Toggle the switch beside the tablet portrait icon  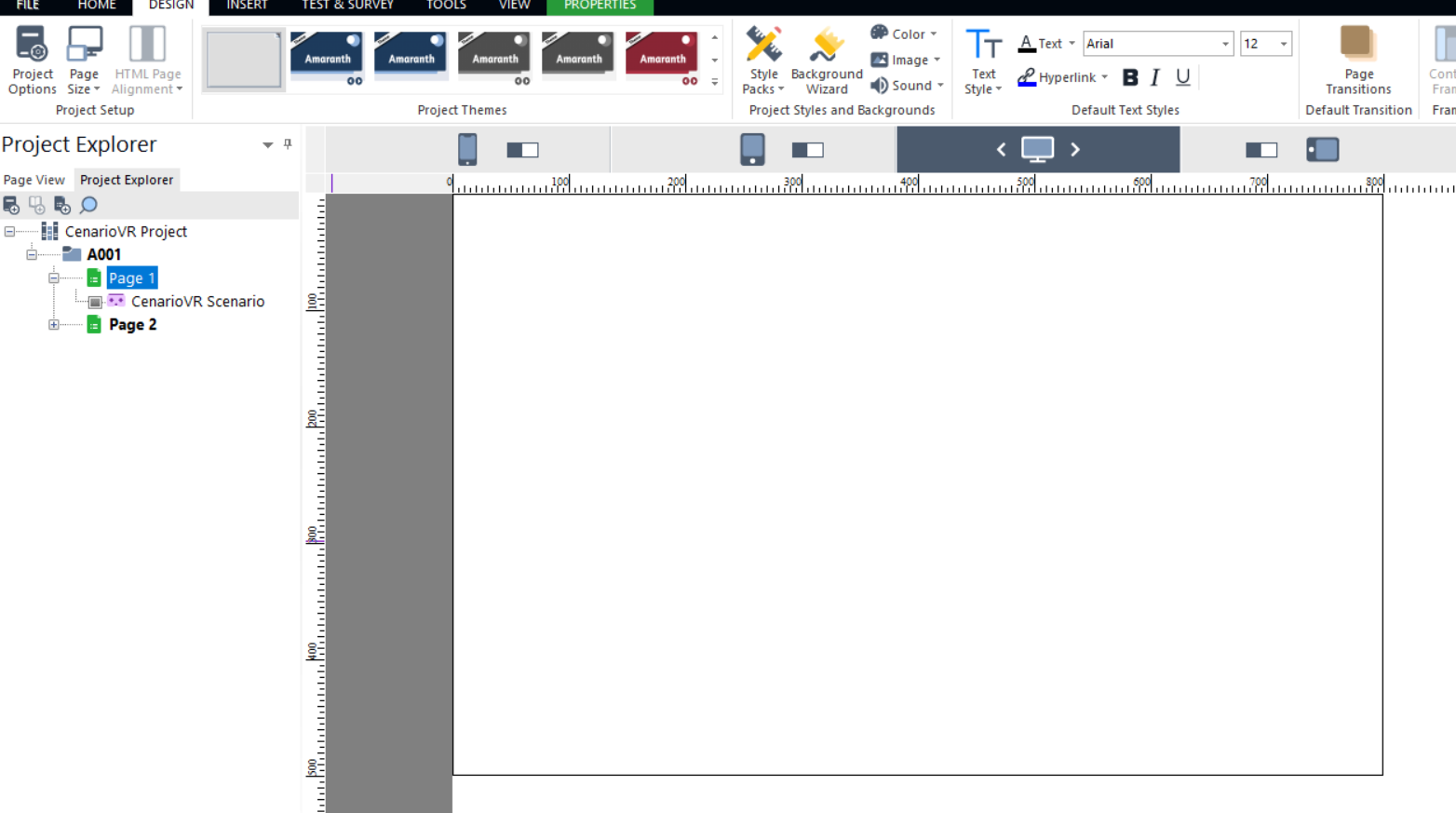click(807, 150)
